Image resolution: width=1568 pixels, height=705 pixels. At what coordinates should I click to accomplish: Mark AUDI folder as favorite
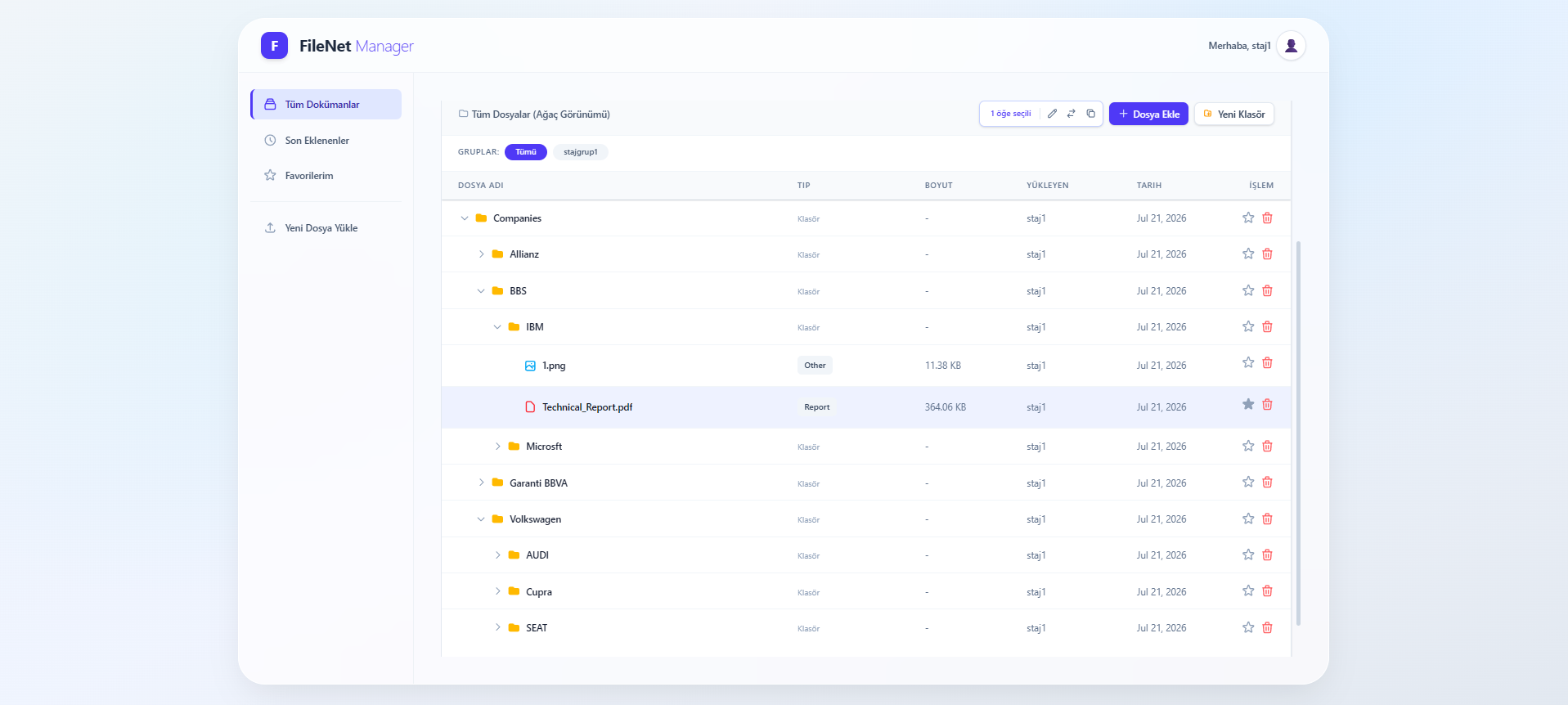coord(1248,555)
